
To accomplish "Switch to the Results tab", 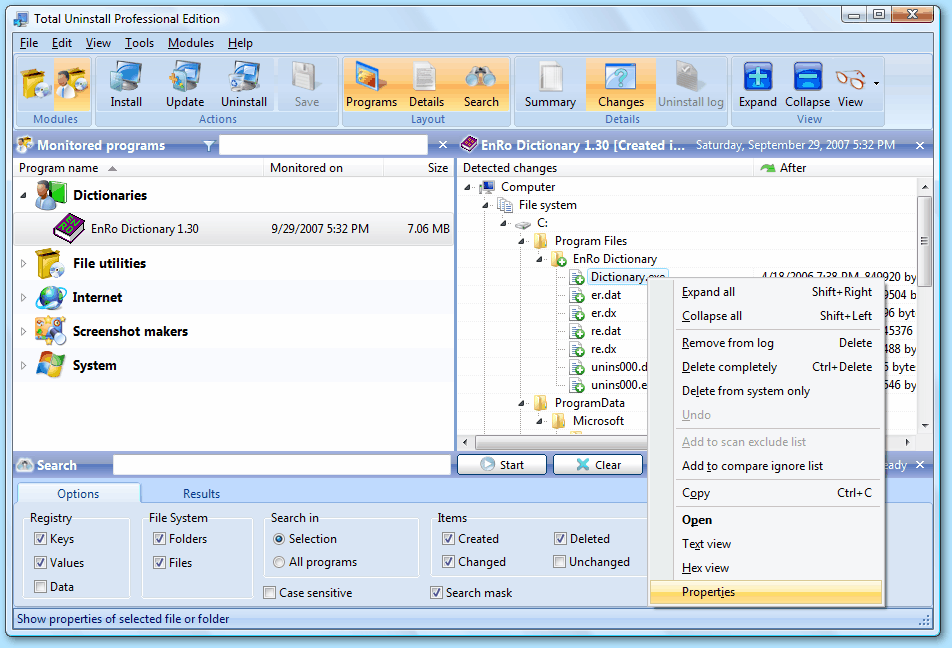I will 201,494.
